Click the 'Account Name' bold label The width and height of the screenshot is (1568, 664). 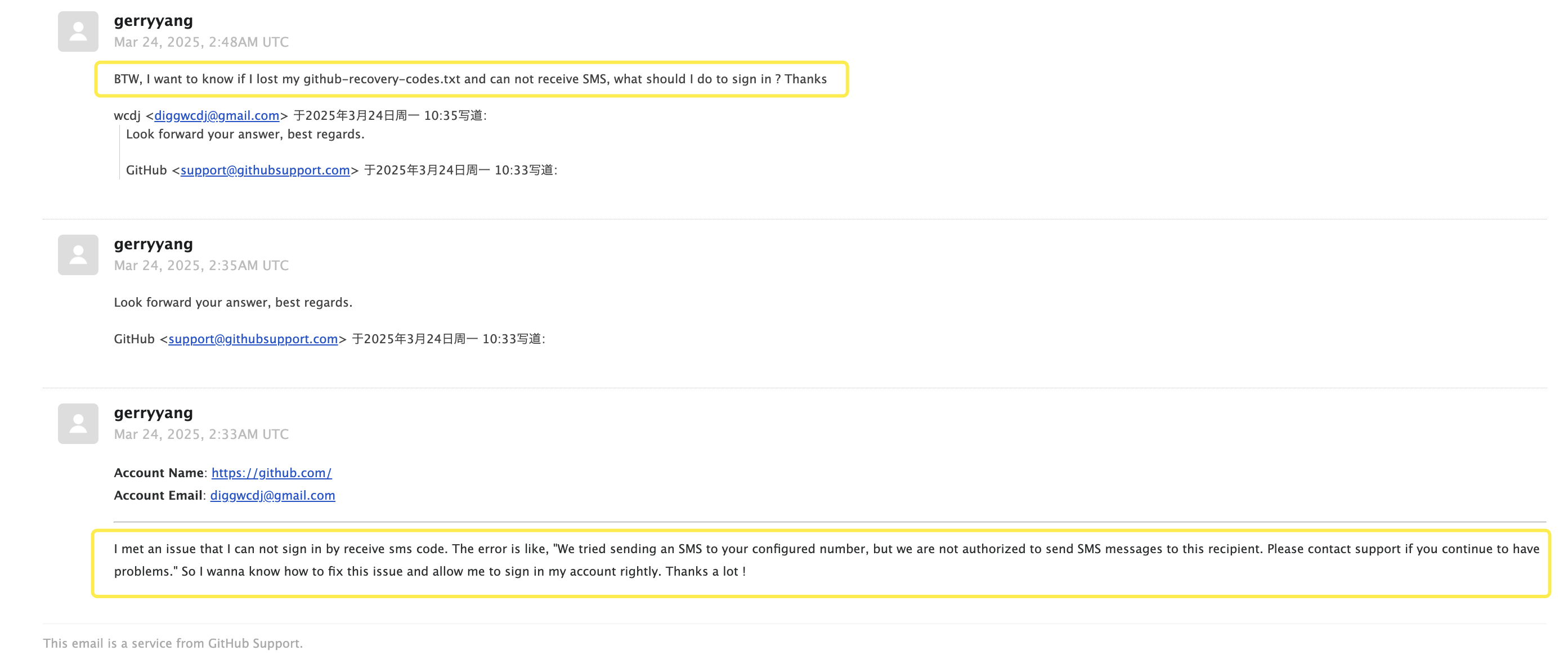point(158,473)
